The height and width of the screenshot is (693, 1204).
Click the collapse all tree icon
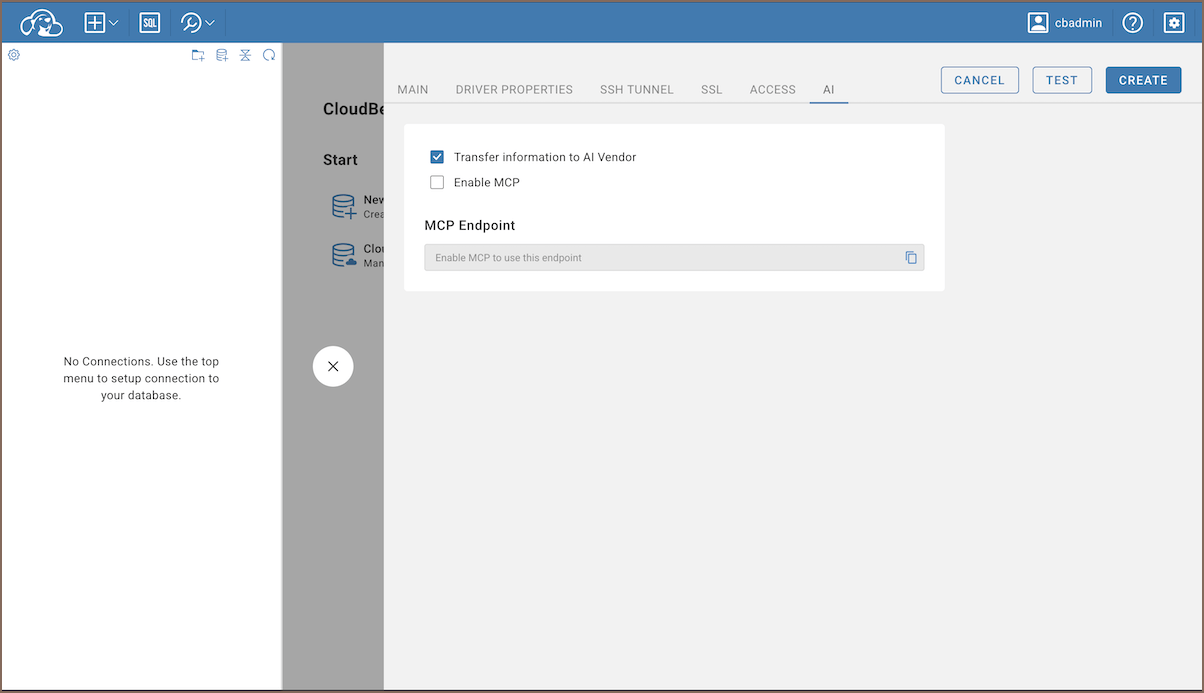point(245,56)
